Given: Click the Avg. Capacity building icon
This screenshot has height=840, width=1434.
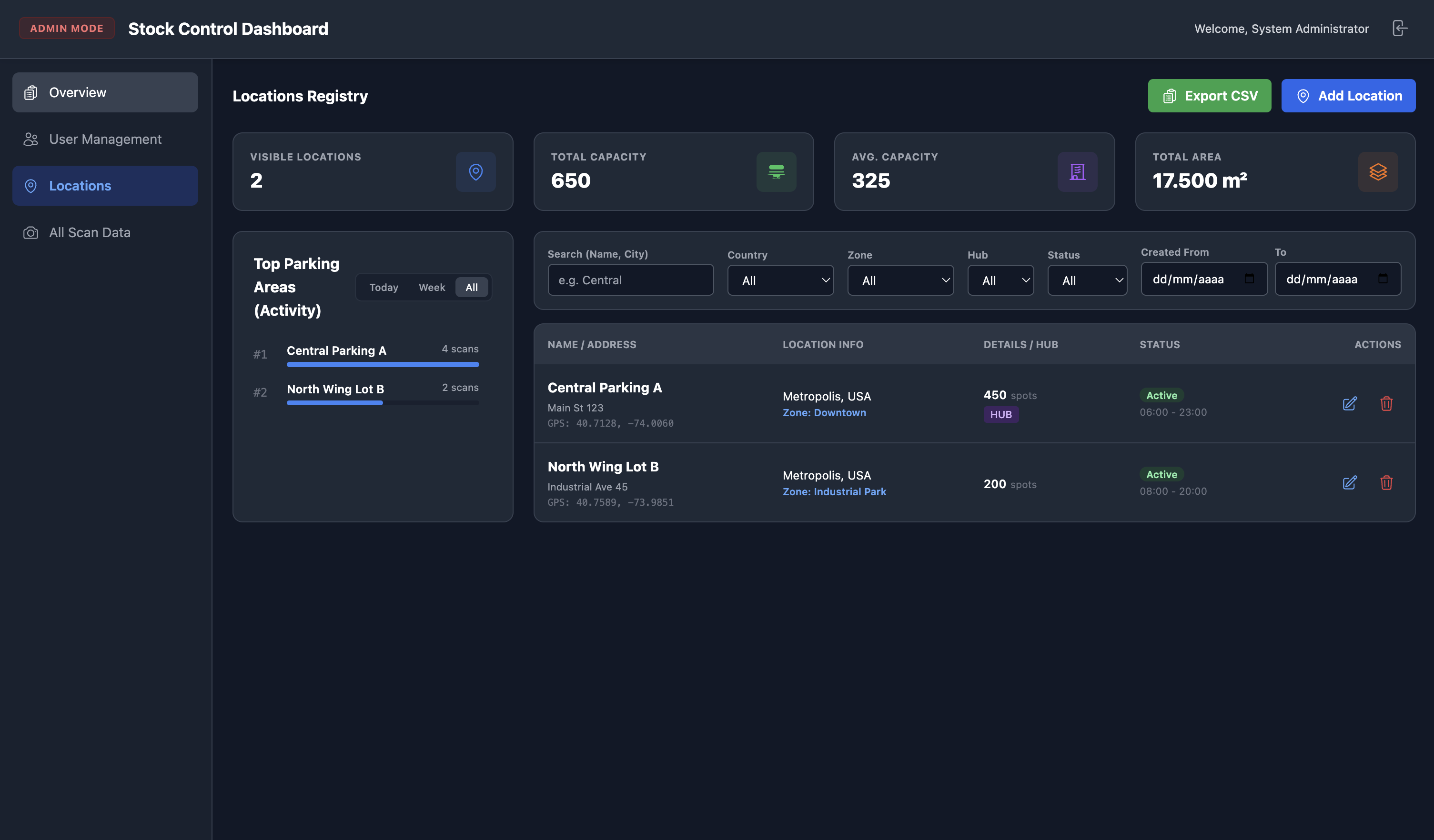Looking at the screenshot, I should (1077, 172).
